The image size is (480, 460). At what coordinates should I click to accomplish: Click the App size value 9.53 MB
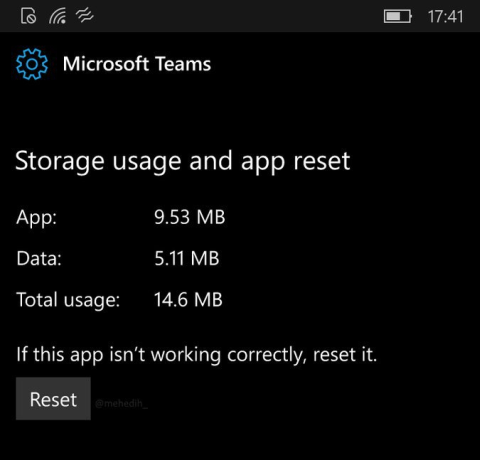[190, 217]
